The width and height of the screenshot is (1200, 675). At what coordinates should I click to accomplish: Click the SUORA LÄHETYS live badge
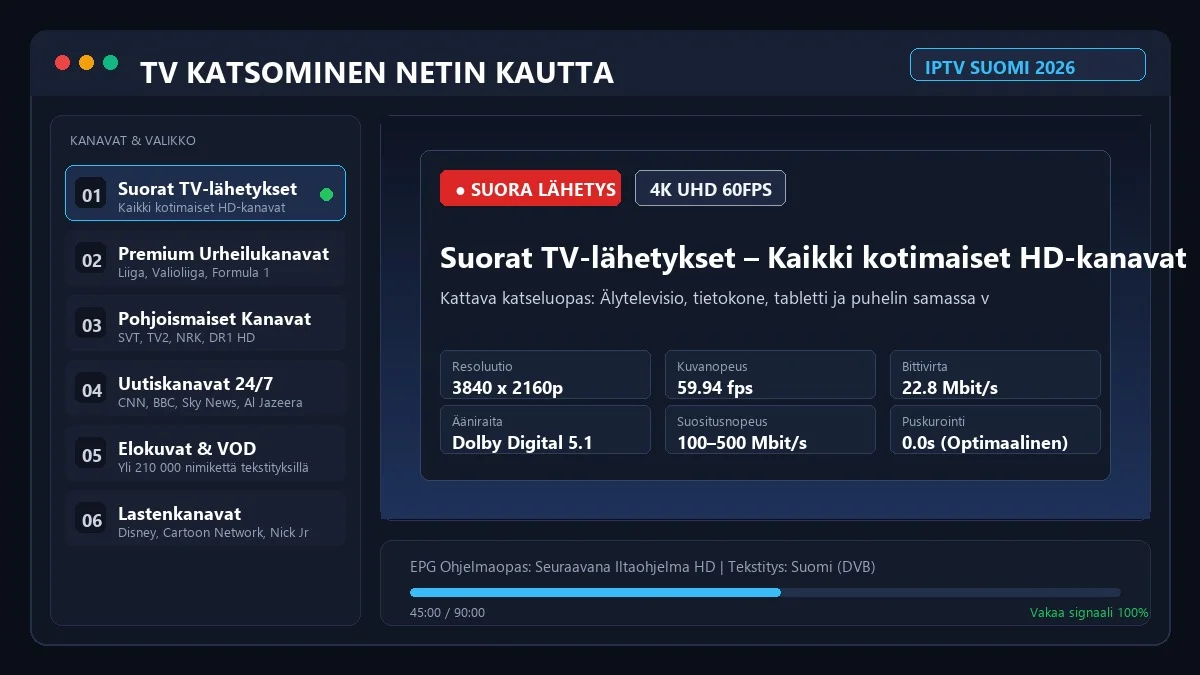pos(530,188)
